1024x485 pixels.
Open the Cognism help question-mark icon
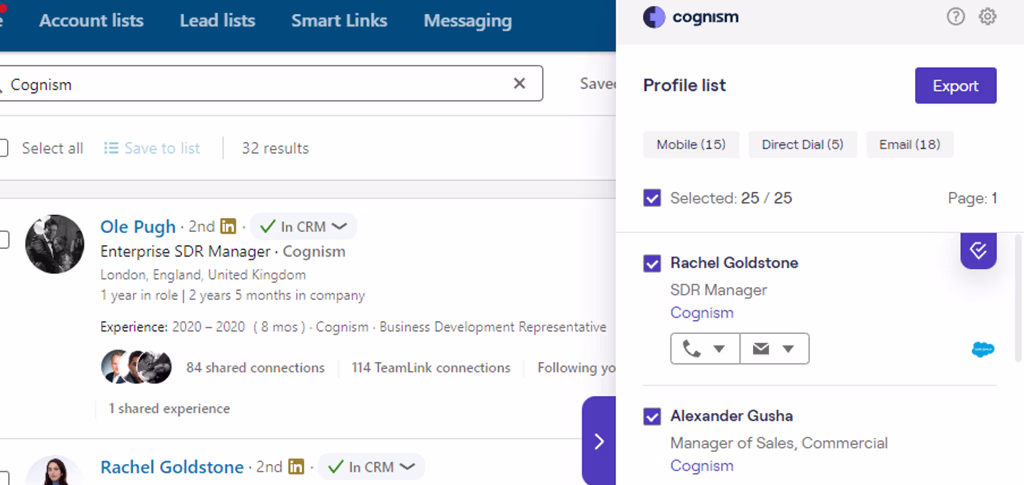(955, 17)
